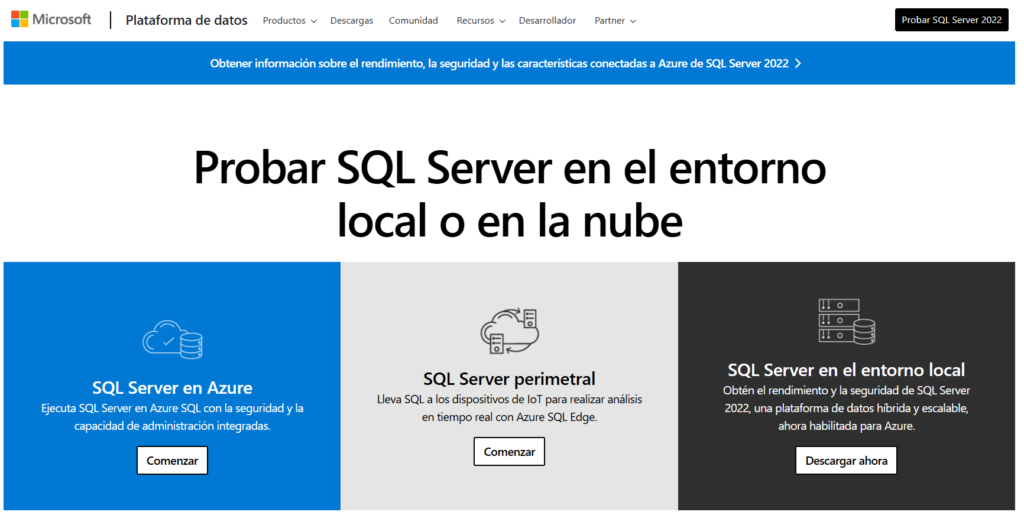Image resolution: width=1024 pixels, height=515 pixels.
Task: Click the arrow chevron in the blue banner
Action: point(798,63)
